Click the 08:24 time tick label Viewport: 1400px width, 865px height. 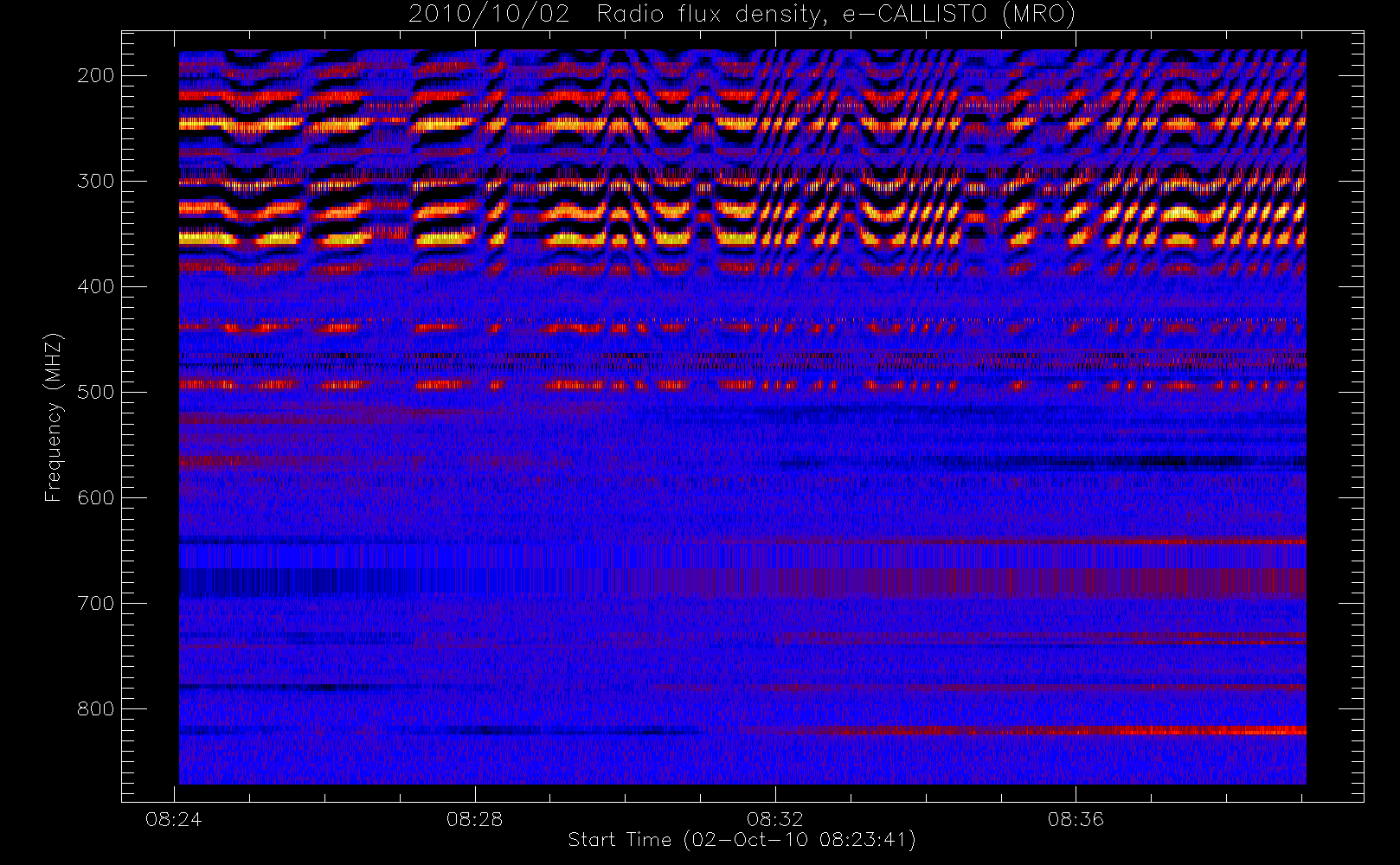(174, 818)
